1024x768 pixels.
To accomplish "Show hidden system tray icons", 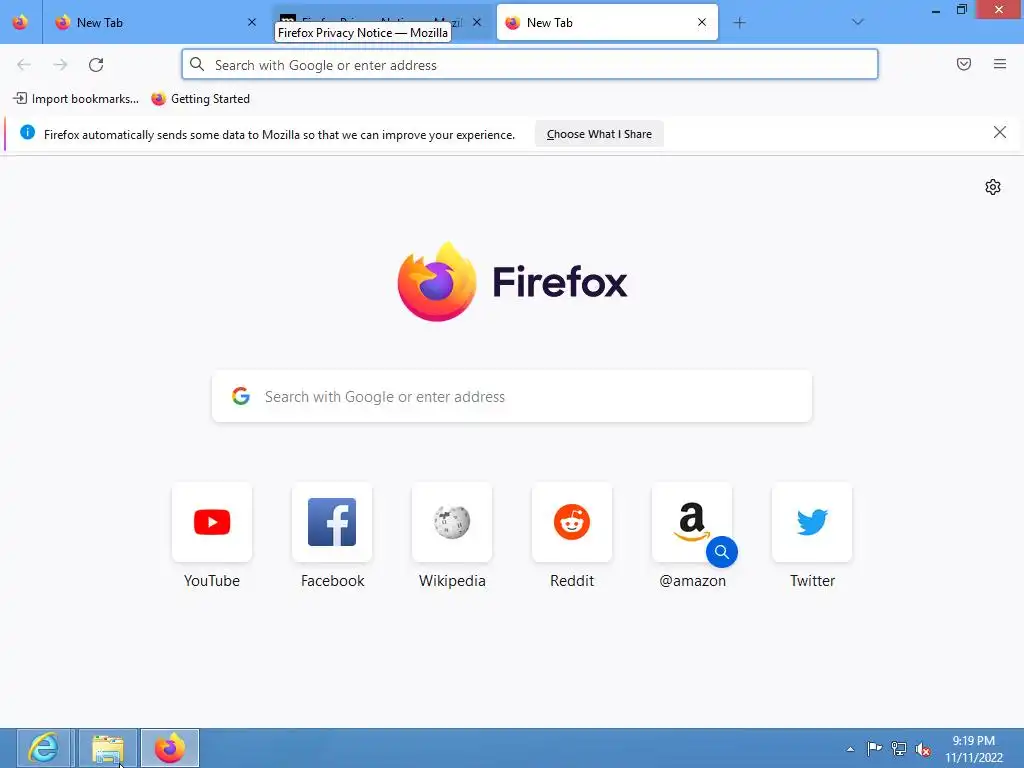I will 850,749.
